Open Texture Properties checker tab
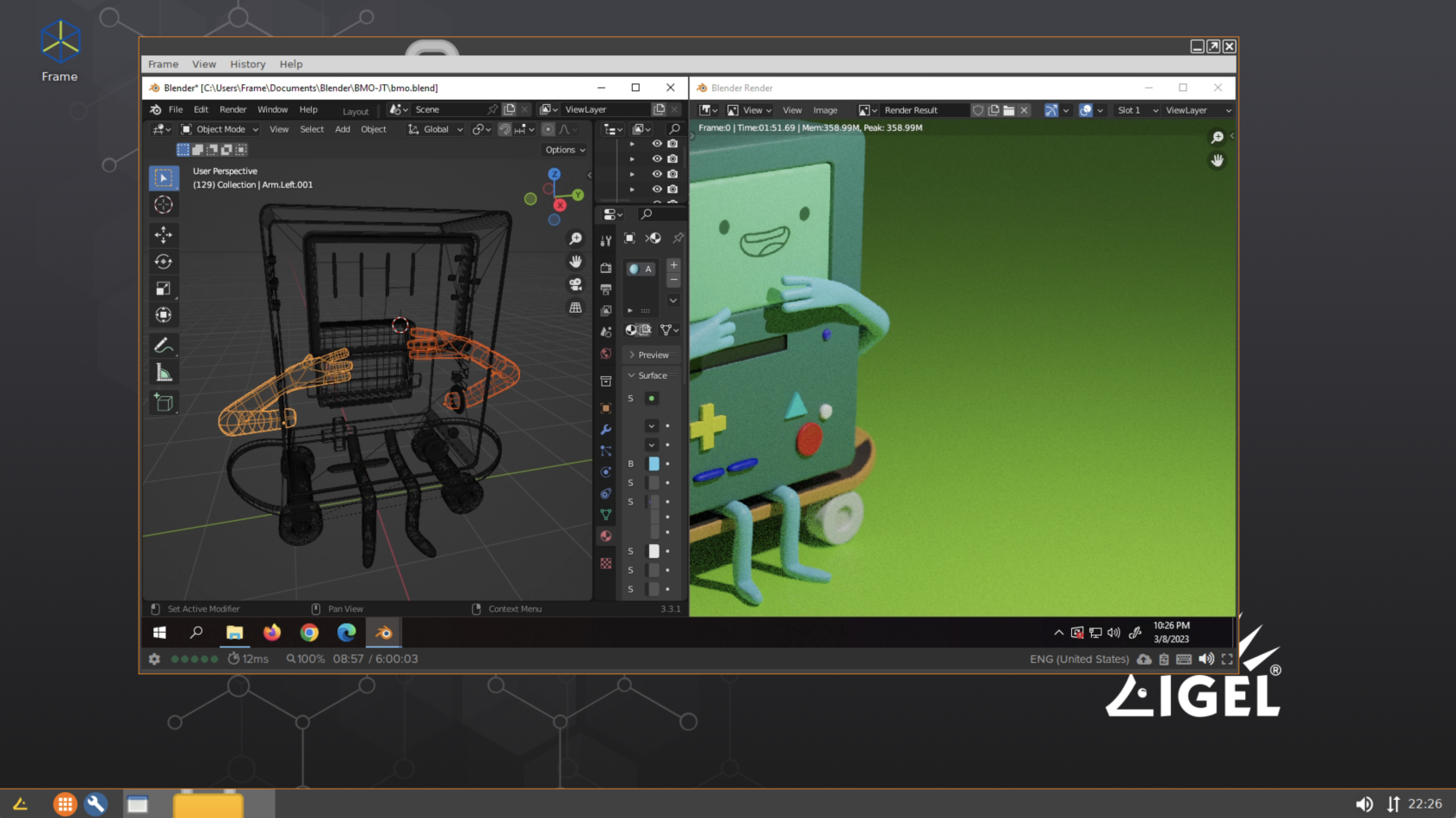Viewport: 1456px width, 818px height. click(605, 562)
